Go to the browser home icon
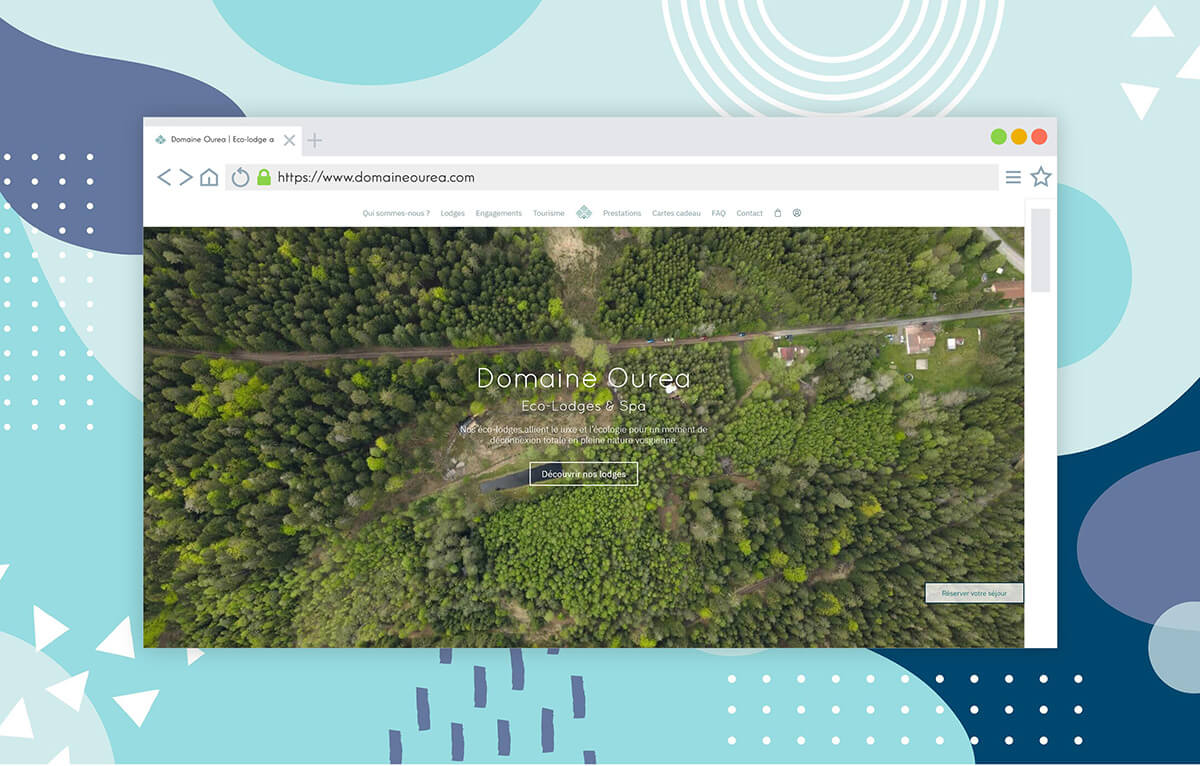 point(209,177)
